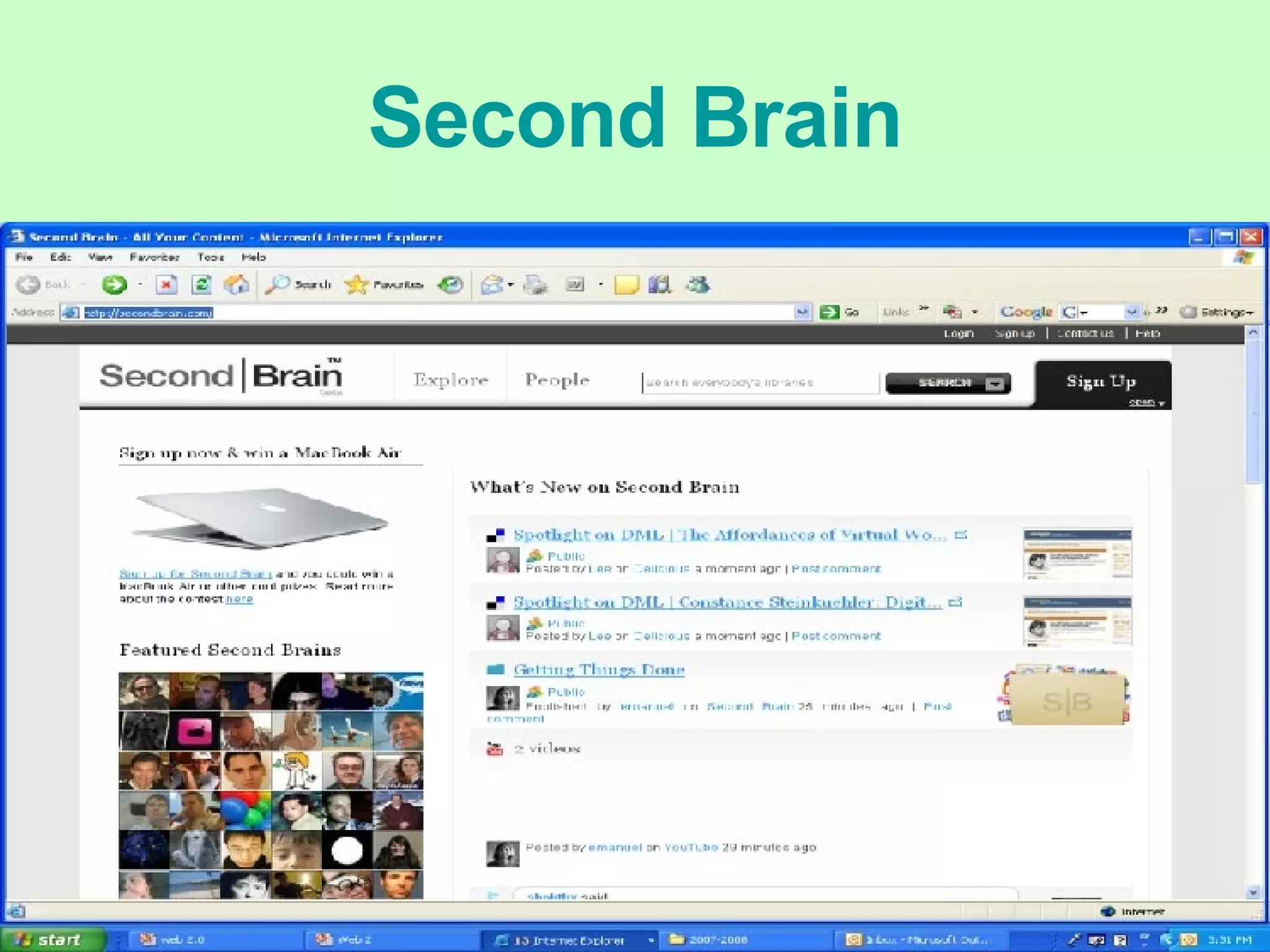1270x952 pixels.
Task: Click the emanuel YouTube poster link
Action: [x=615, y=847]
